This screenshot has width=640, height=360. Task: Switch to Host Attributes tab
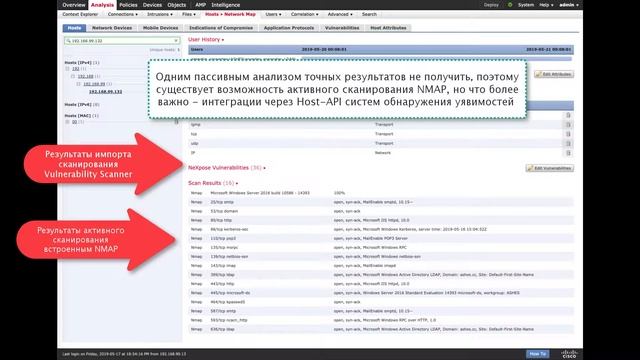pyautogui.click(x=388, y=28)
